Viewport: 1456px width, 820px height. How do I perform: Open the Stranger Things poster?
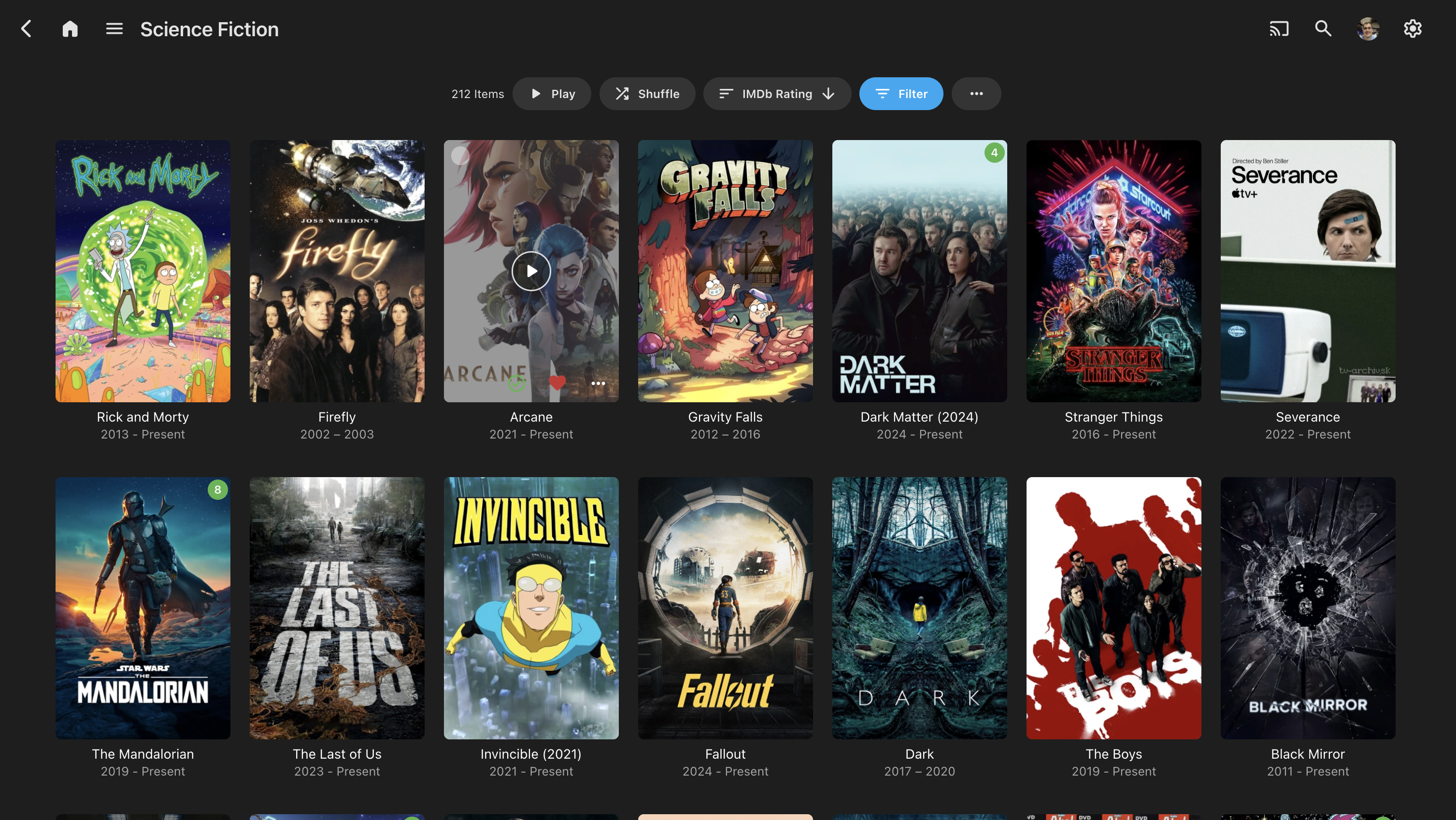coord(1113,271)
